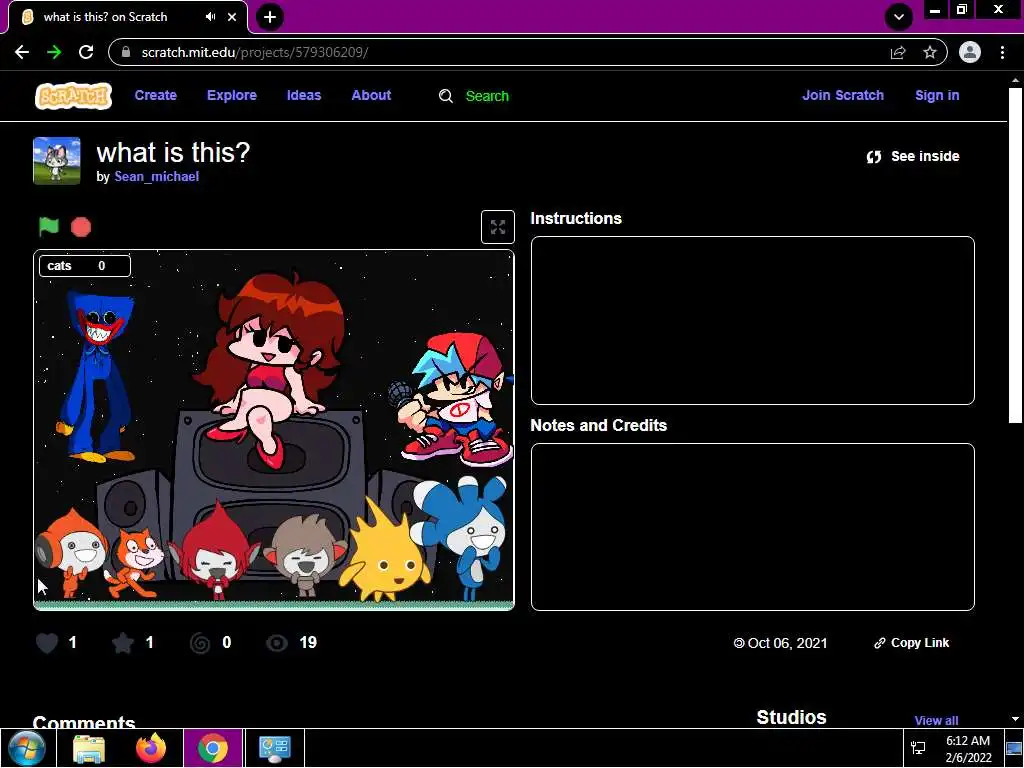Image resolution: width=1024 pixels, height=768 pixels.
Task: Click the project title 'what is this?'
Action: tap(173, 152)
